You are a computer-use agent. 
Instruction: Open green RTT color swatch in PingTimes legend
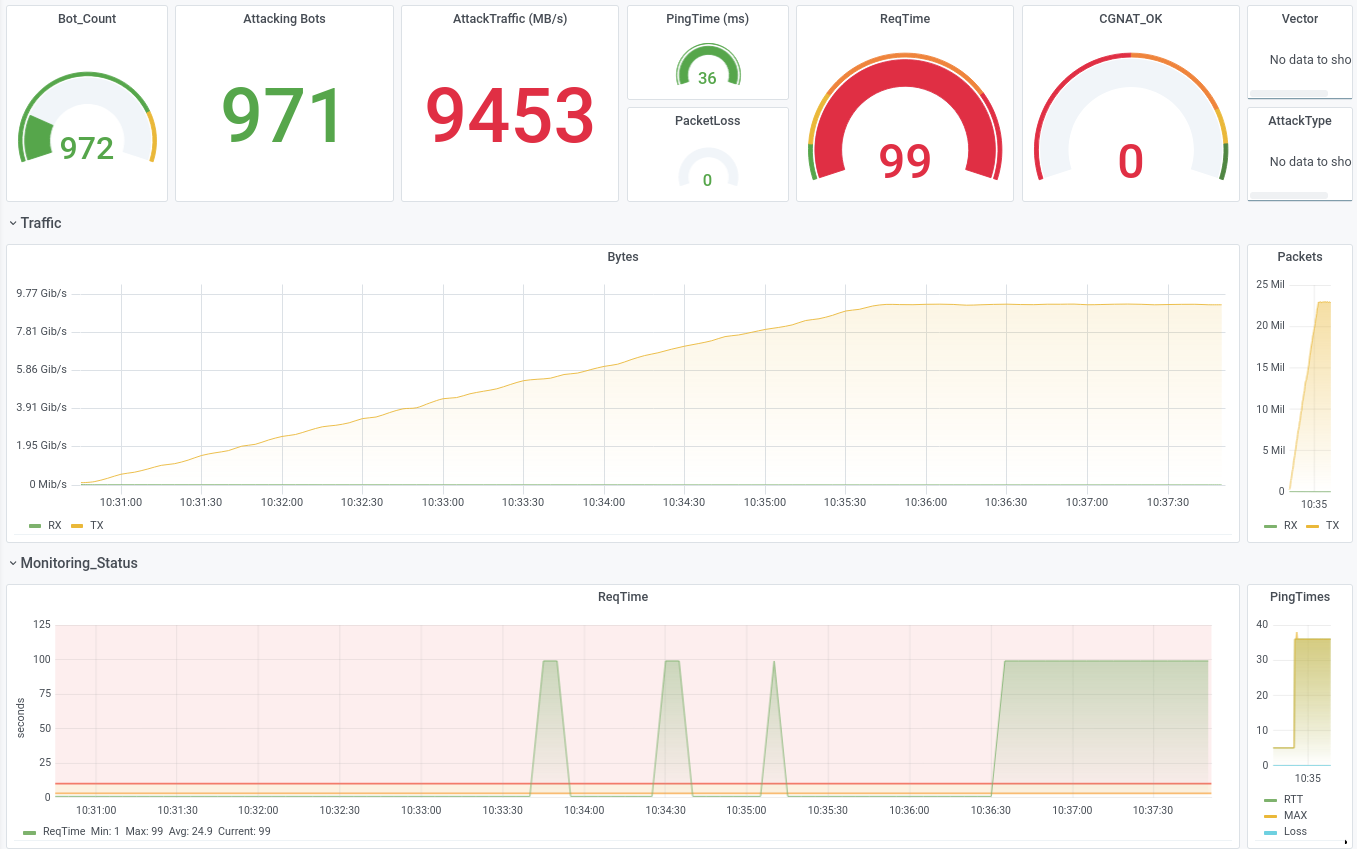point(1271,799)
